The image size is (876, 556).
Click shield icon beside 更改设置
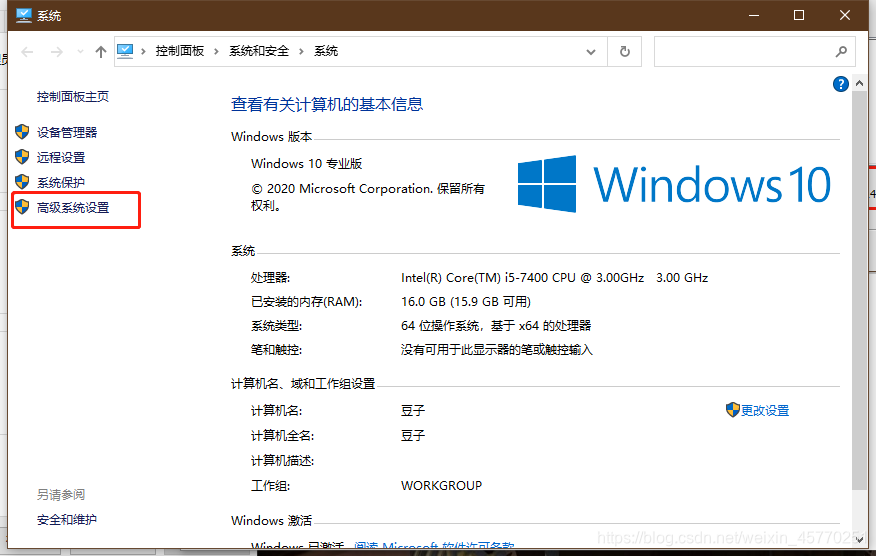[x=732, y=410]
